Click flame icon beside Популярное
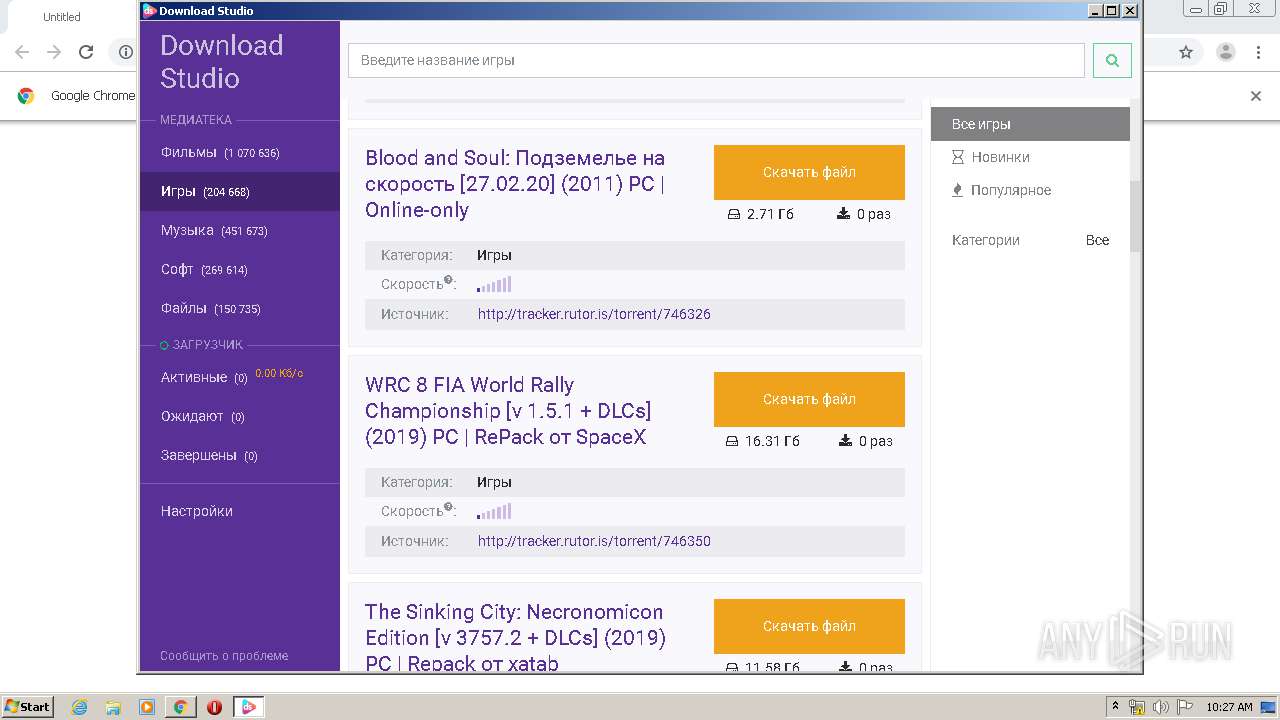The height and width of the screenshot is (720, 1280). pyautogui.click(x=958, y=190)
